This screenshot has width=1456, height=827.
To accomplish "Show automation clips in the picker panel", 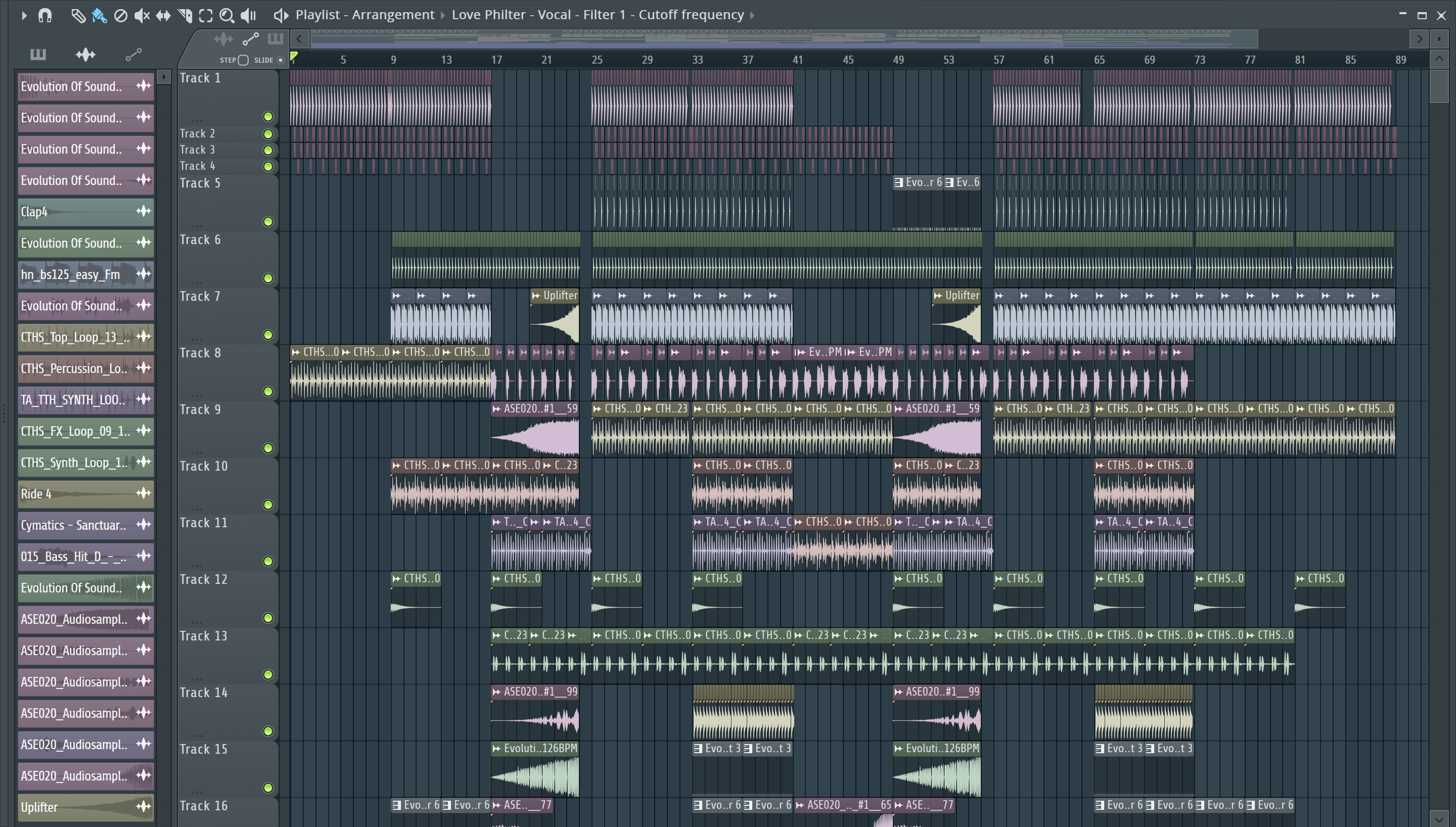I will (133, 55).
